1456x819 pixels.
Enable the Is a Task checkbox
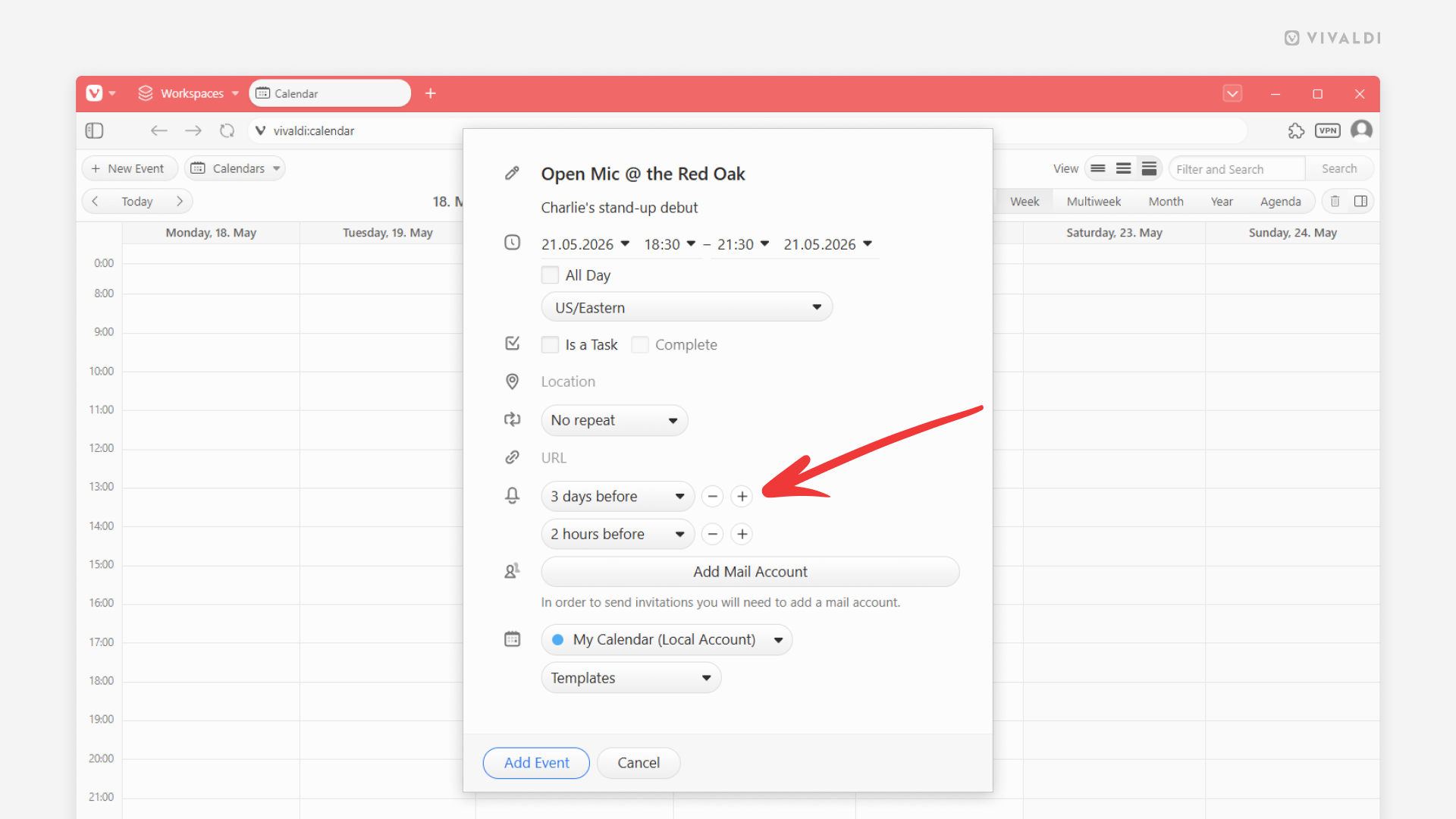(550, 344)
